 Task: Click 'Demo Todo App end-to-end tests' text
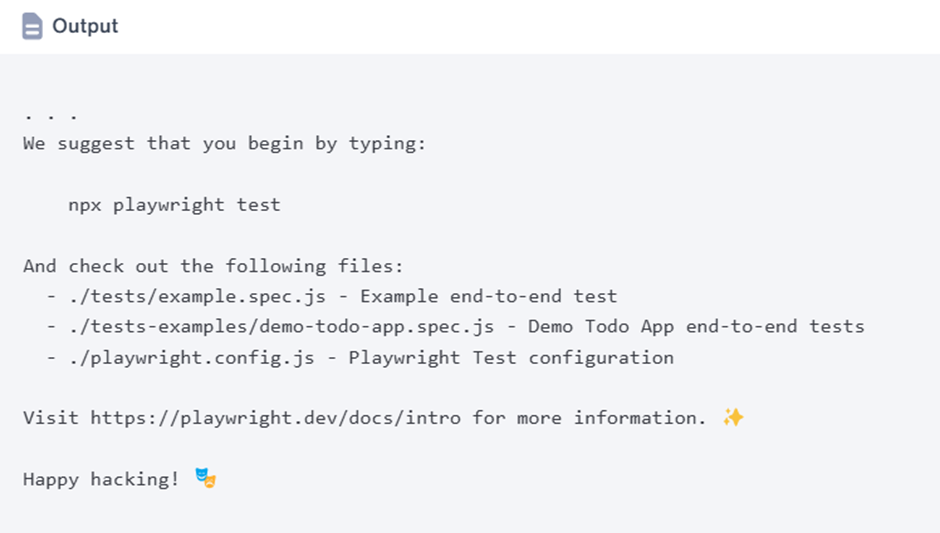(x=696, y=326)
